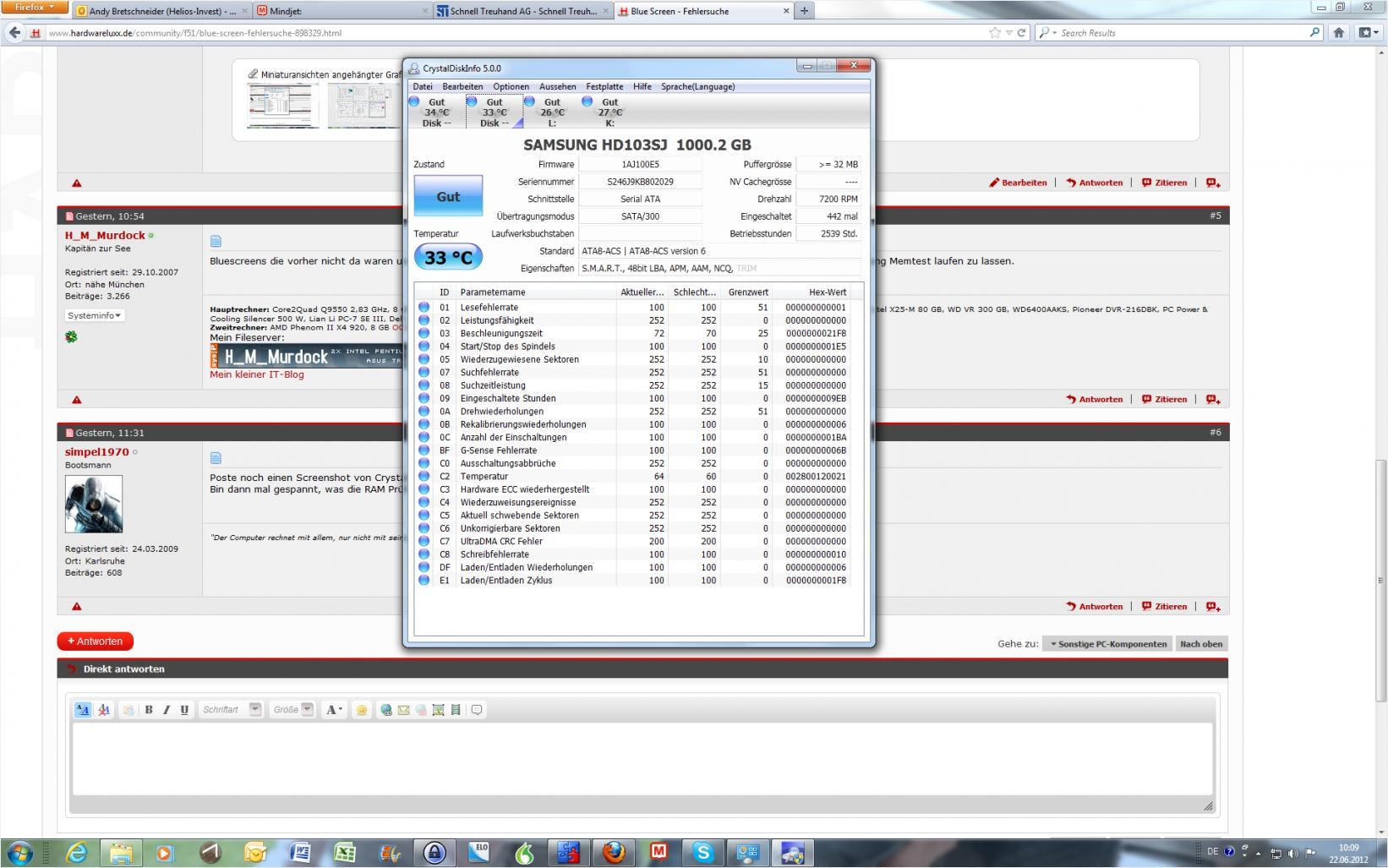Click Nach oben button
The height and width of the screenshot is (868, 1388).
[x=1200, y=644]
